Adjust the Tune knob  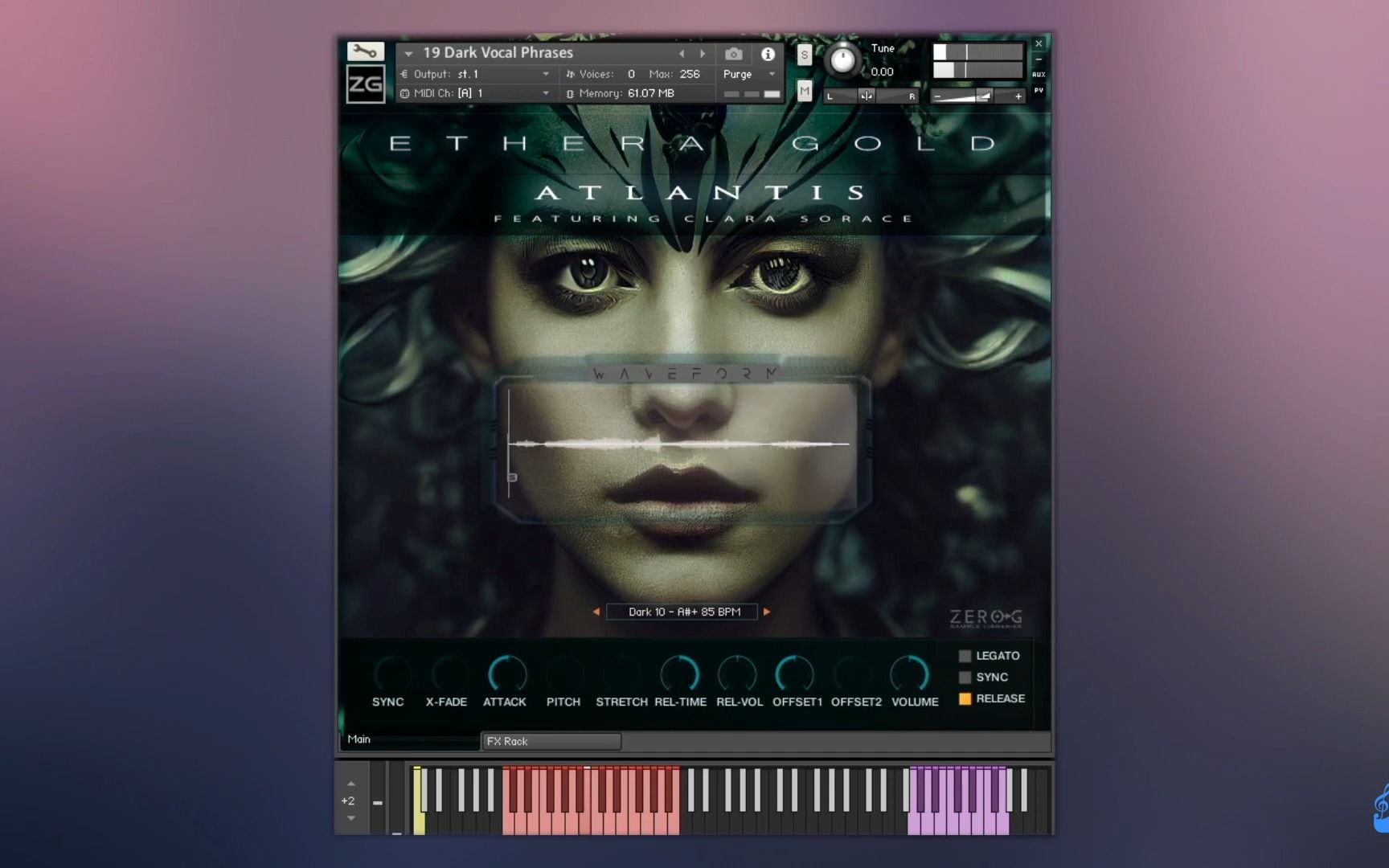pos(842,60)
